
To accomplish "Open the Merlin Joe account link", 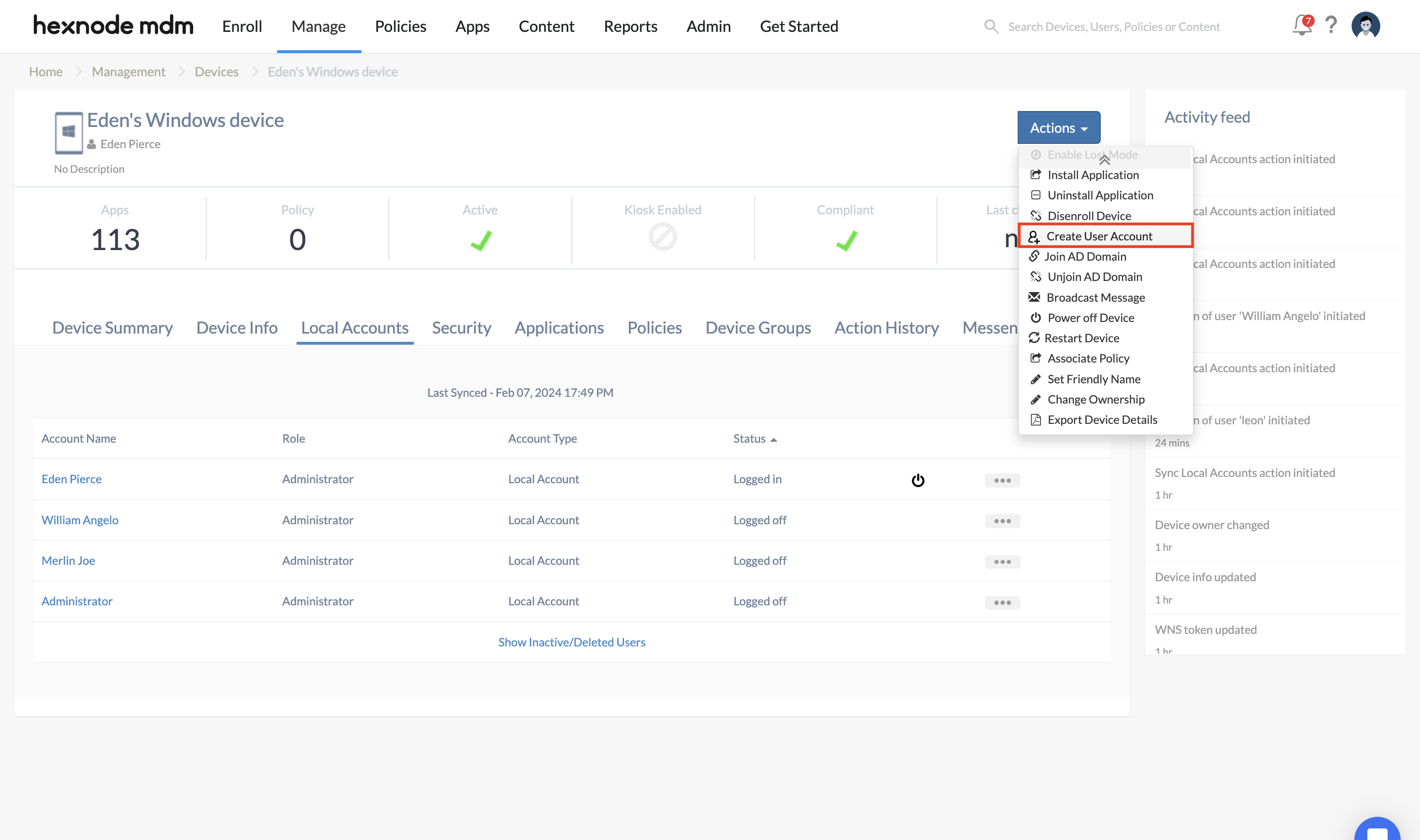I will coord(68,560).
